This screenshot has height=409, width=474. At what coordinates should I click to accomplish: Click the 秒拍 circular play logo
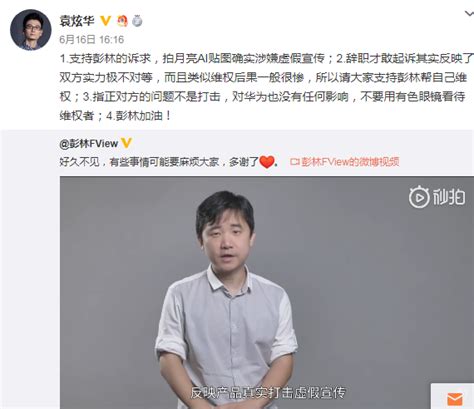(419, 198)
